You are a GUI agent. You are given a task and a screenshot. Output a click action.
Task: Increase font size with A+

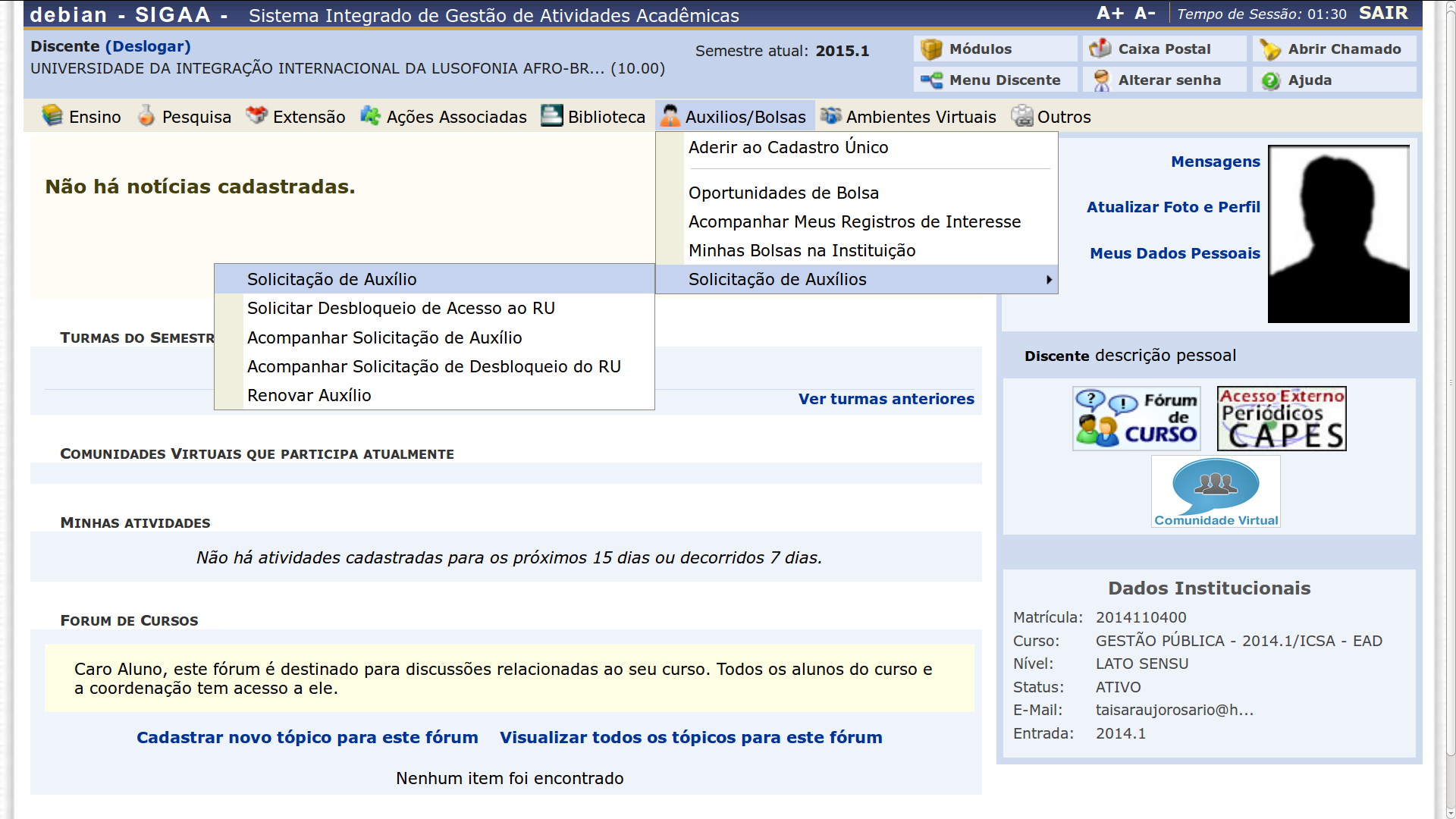(x=1110, y=12)
